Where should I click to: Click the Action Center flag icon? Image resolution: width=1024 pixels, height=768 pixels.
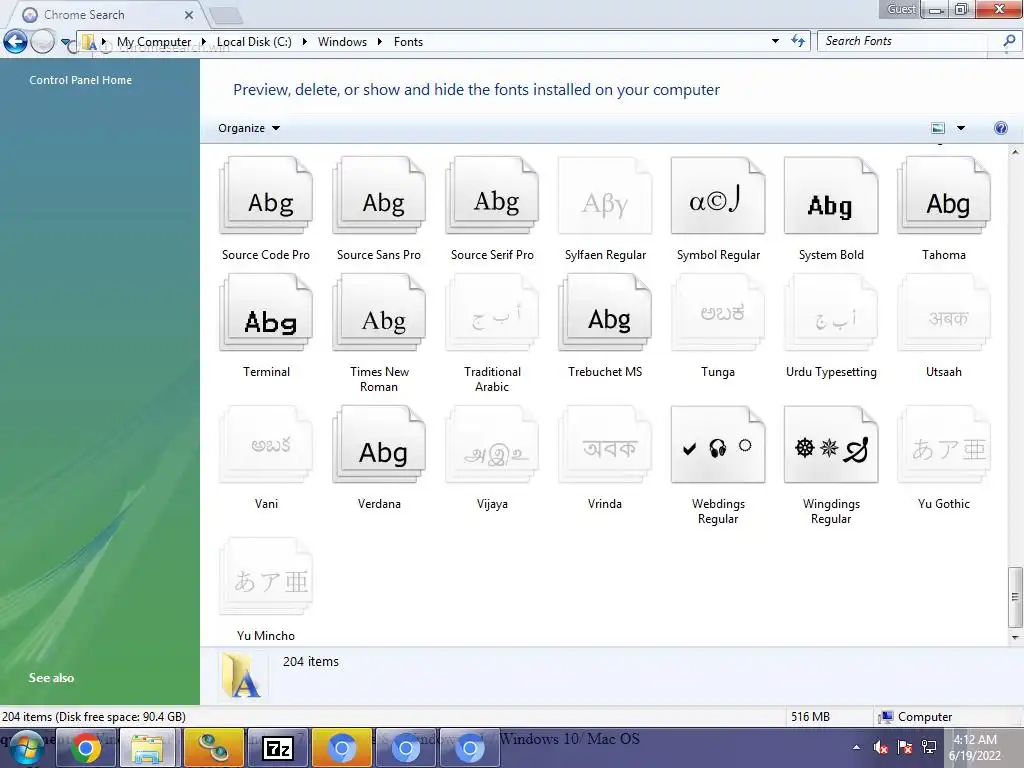click(x=904, y=748)
